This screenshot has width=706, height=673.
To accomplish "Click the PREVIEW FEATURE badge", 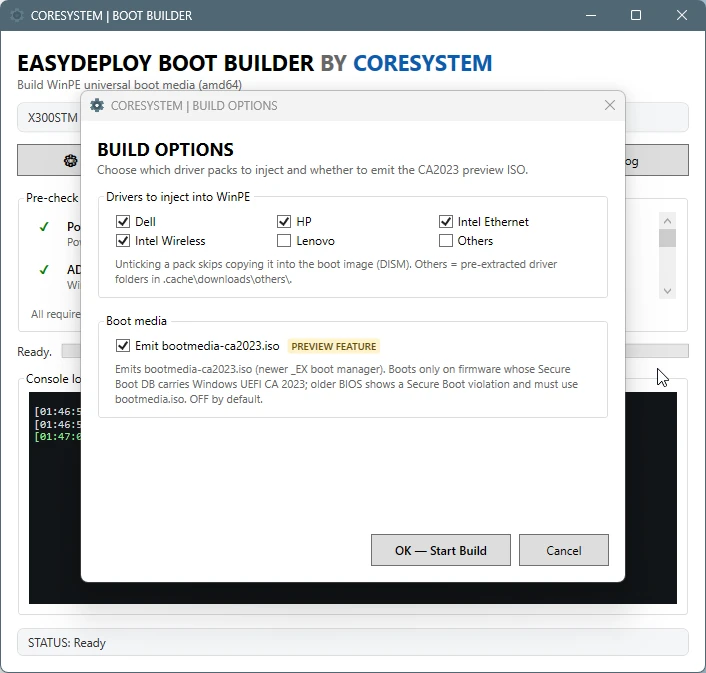I will 334,346.
